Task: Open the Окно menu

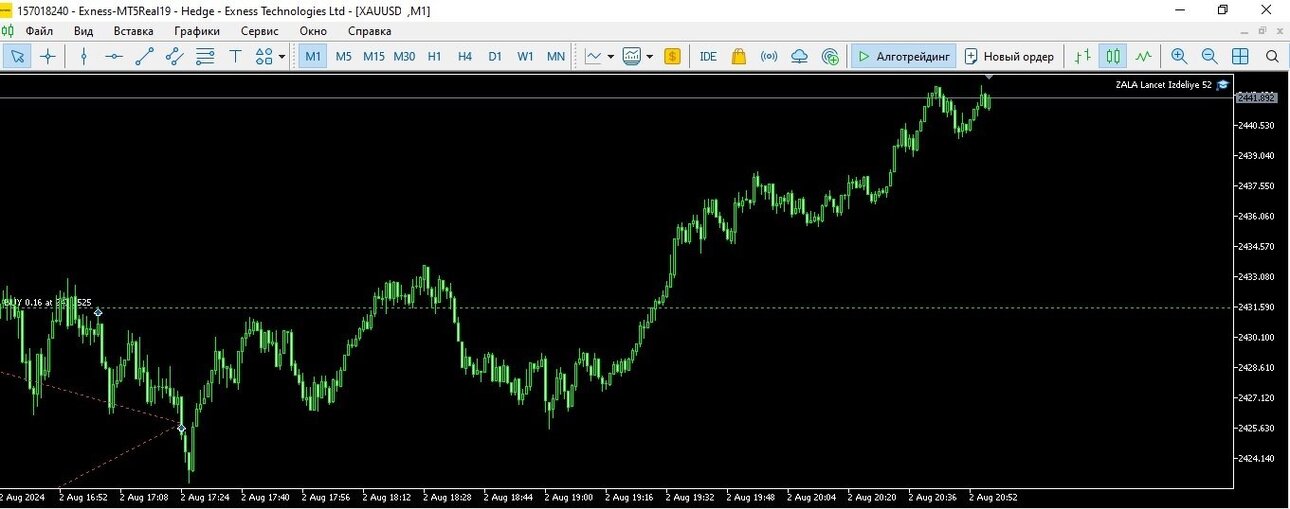Action: (313, 31)
